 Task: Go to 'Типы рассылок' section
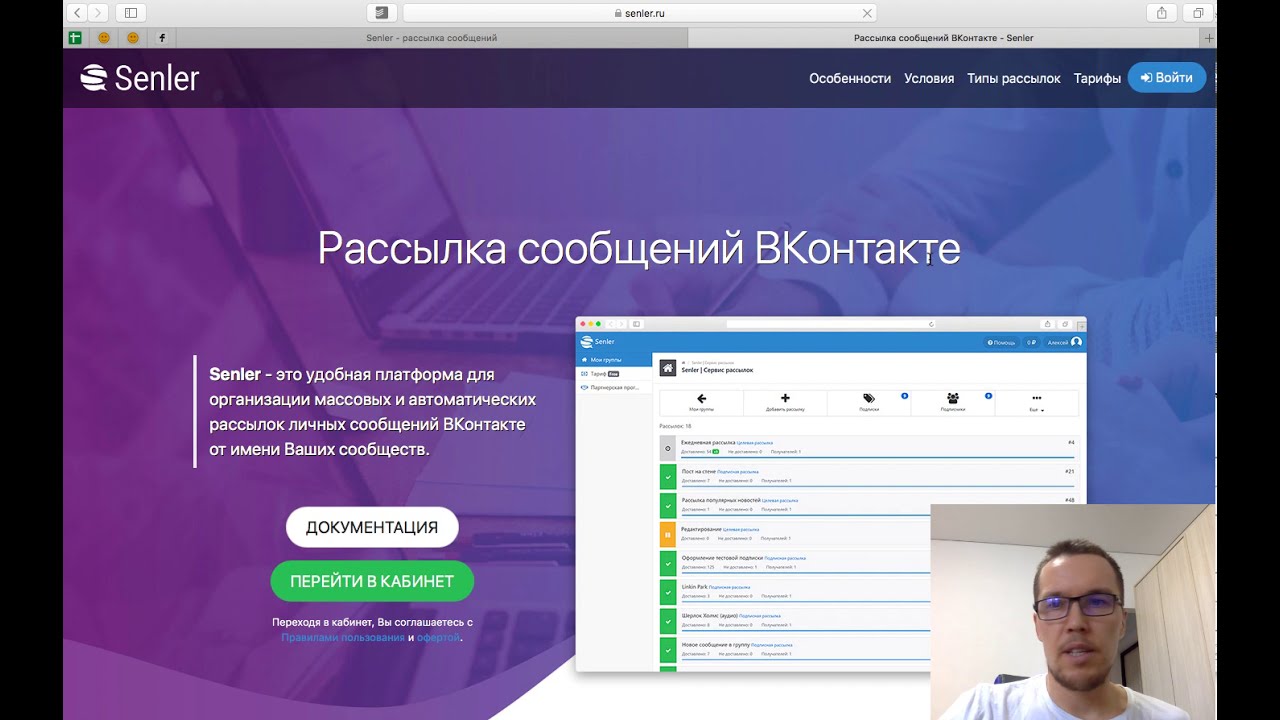coord(1013,78)
